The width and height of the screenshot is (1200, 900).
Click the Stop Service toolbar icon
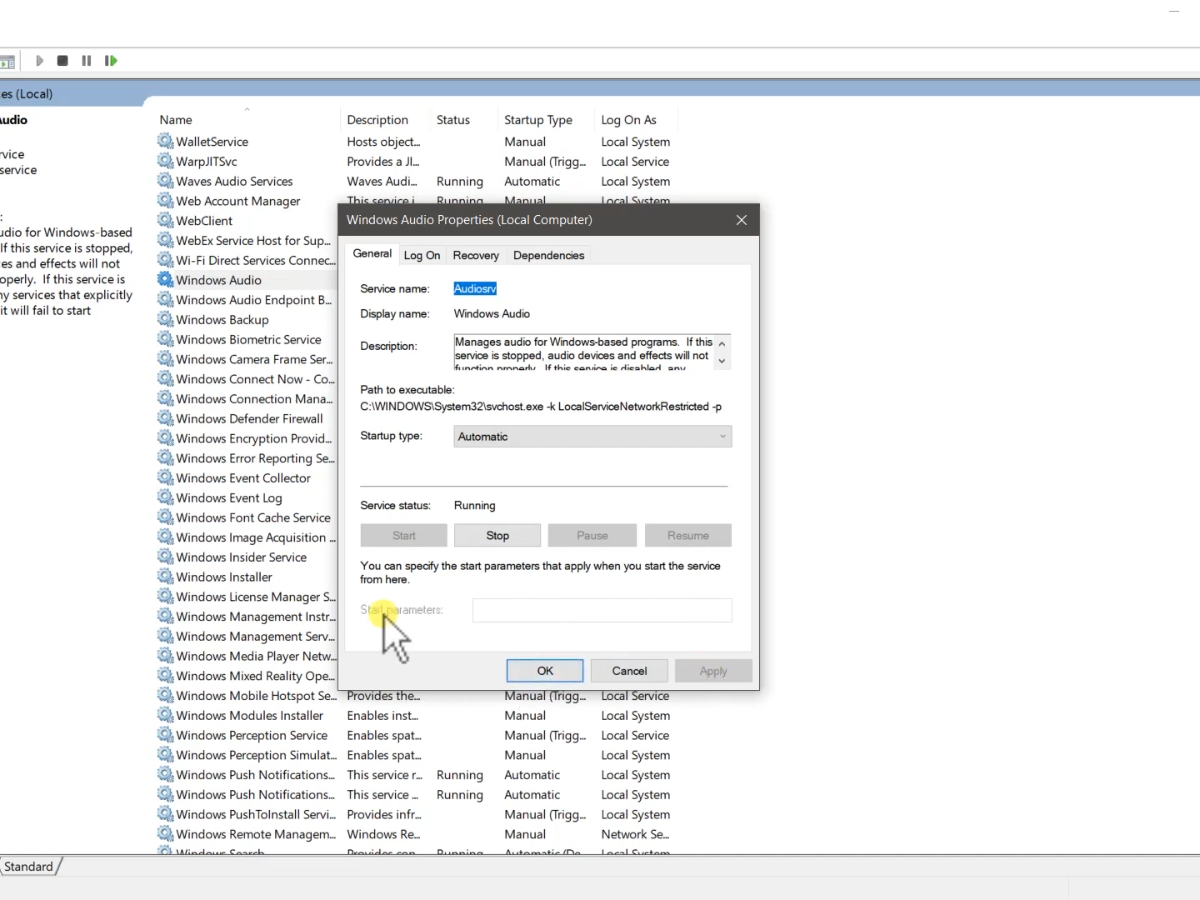tap(62, 61)
